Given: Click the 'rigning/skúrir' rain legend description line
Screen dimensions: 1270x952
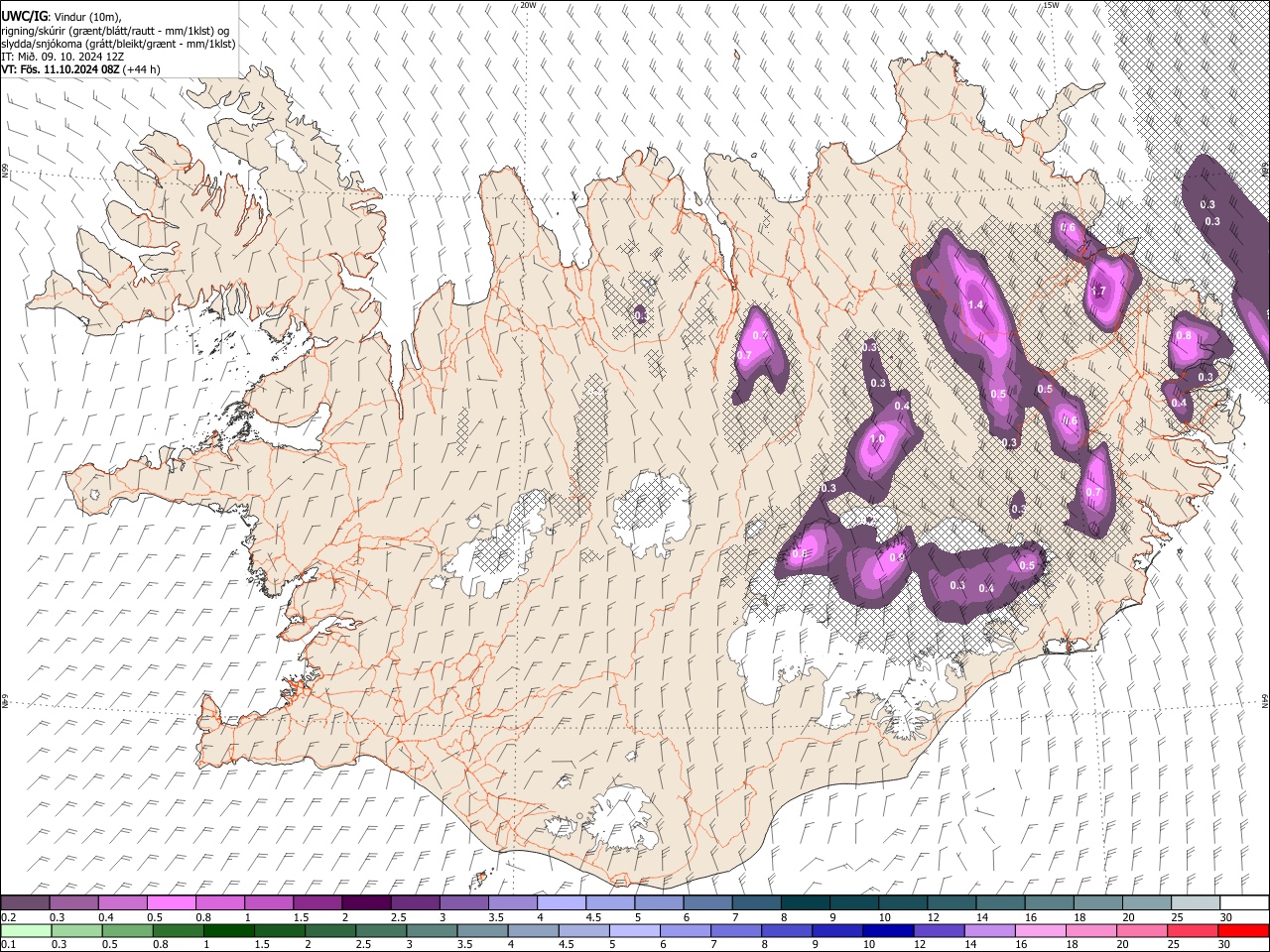Looking at the screenshot, I should tap(116, 30).
